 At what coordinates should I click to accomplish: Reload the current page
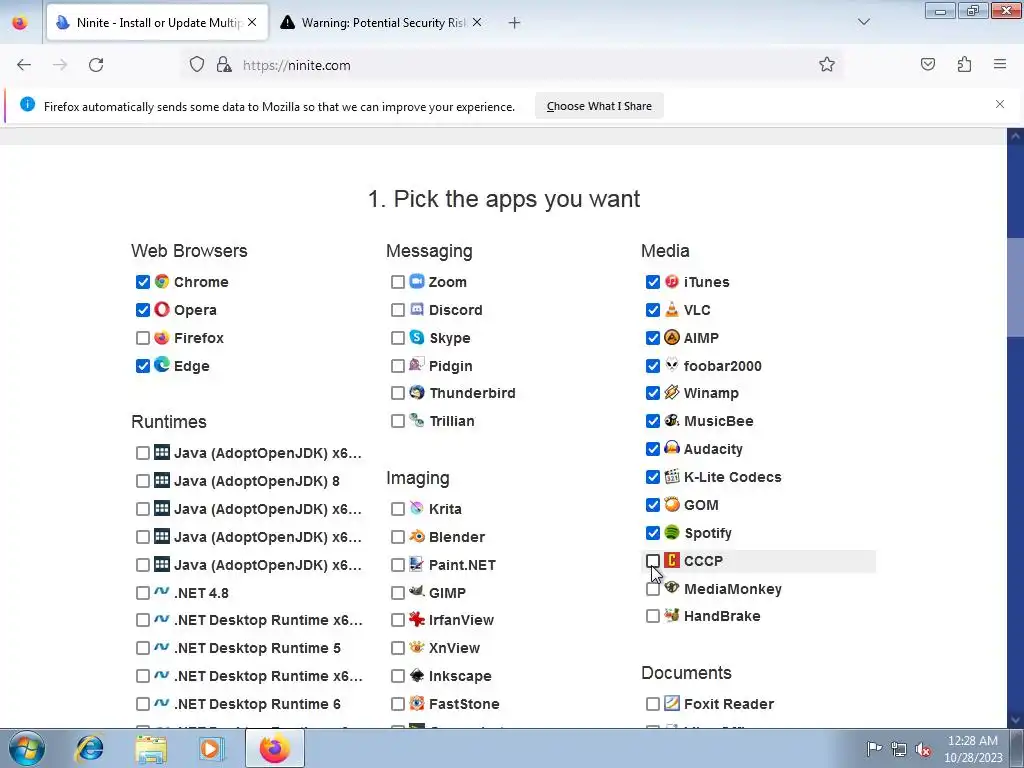96,64
